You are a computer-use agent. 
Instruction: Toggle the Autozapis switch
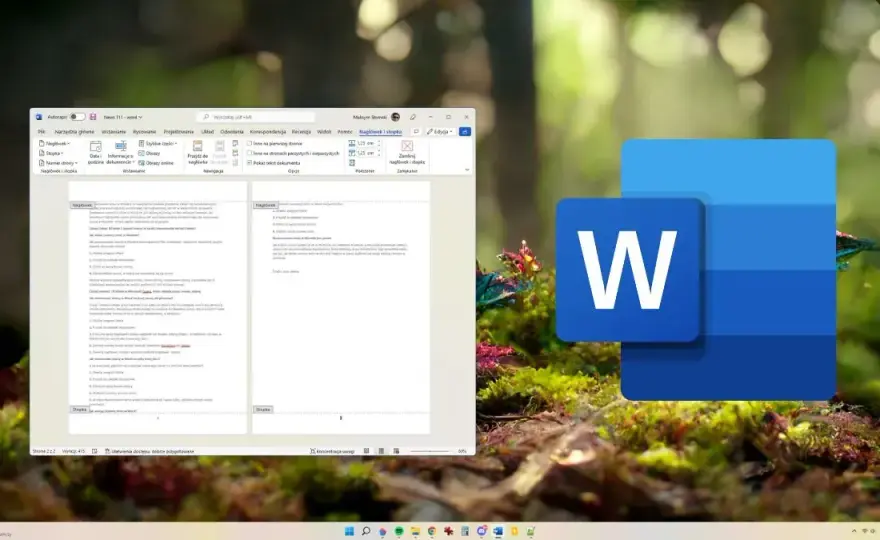click(77, 117)
